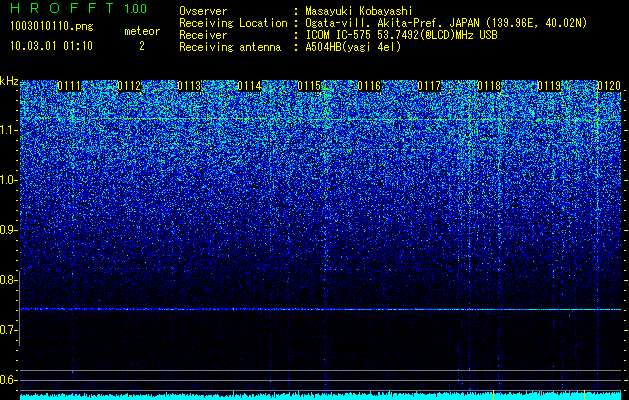
Task: Click the ICOM IC-575 receiver details text
Action: pos(401,35)
